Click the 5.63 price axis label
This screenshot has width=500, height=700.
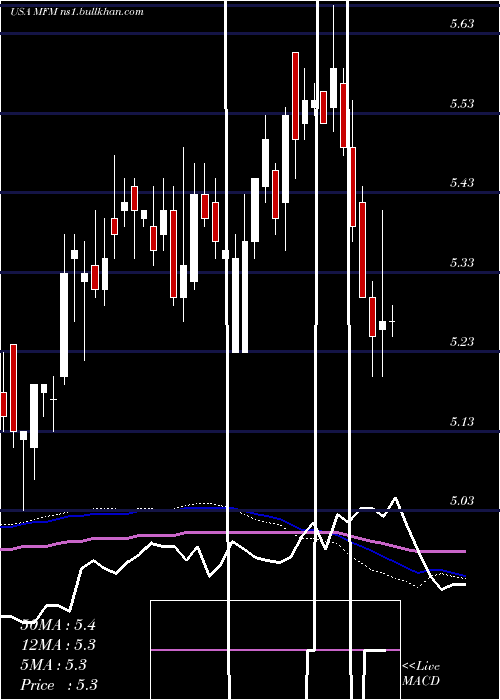pos(462,24)
